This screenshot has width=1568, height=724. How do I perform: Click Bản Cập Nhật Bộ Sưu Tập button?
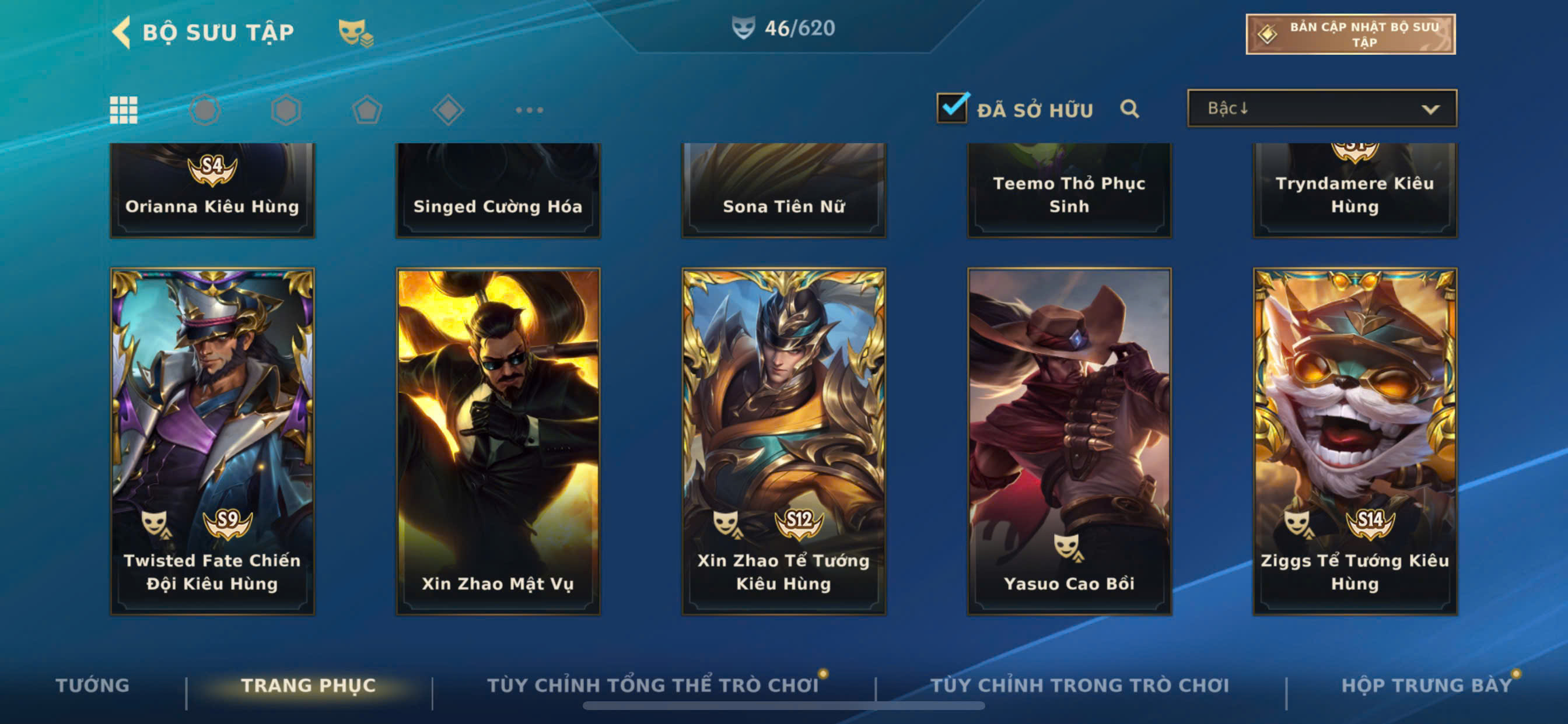pyautogui.click(x=1350, y=34)
